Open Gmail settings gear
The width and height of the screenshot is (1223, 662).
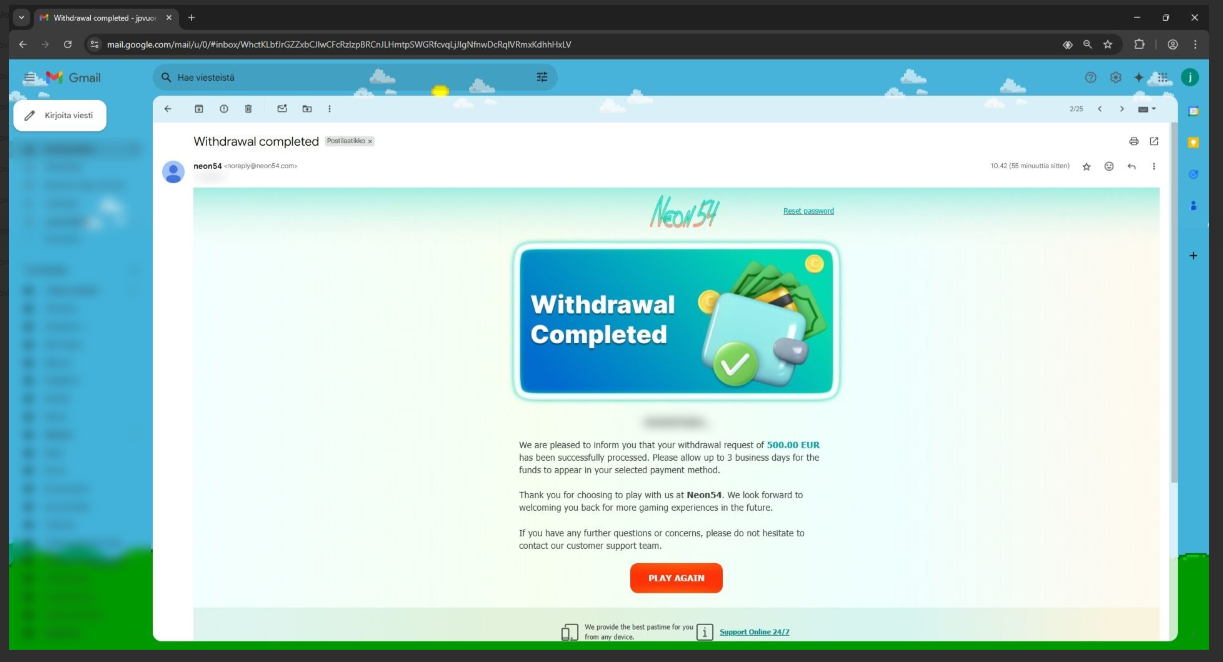pos(1116,77)
